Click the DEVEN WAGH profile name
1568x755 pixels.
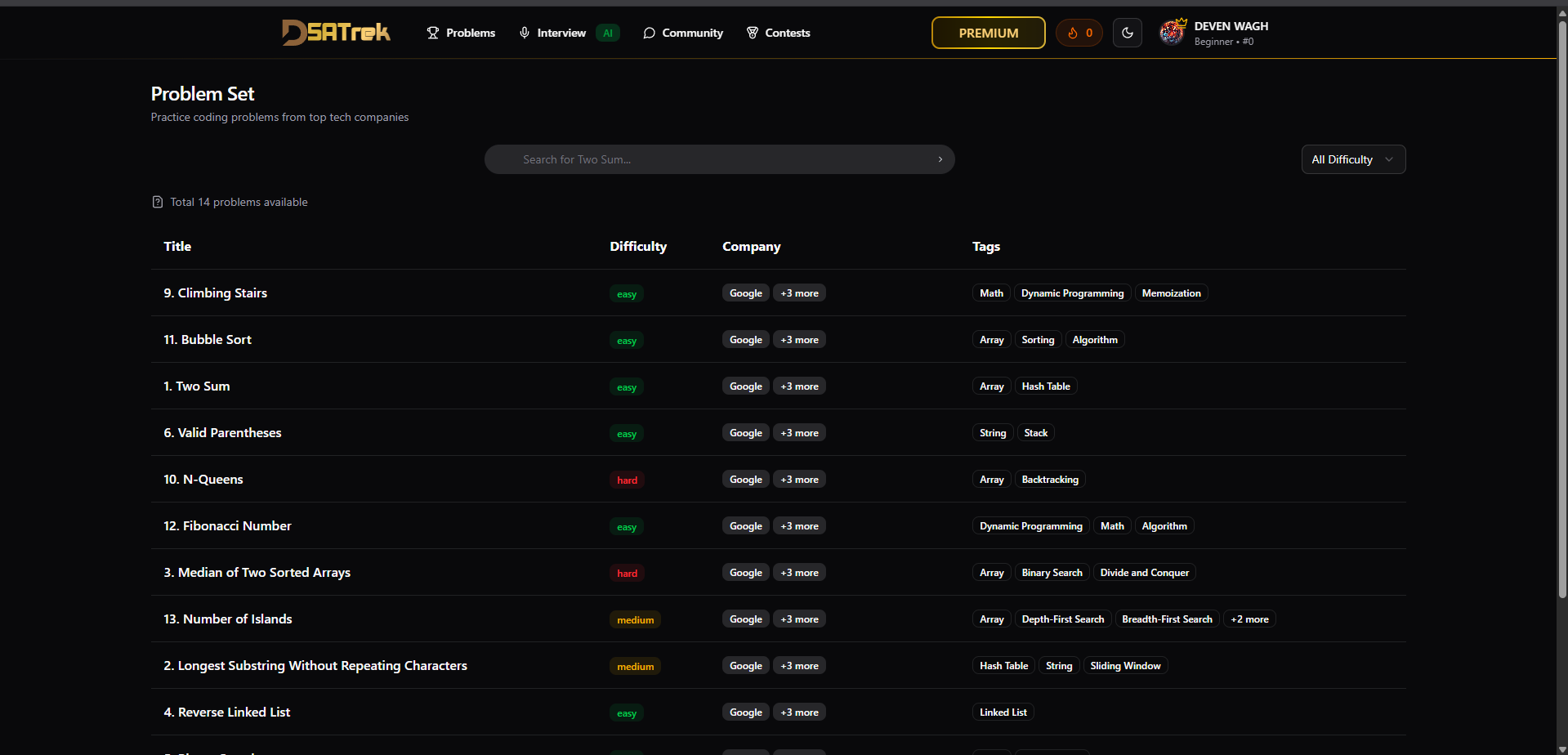[1231, 26]
